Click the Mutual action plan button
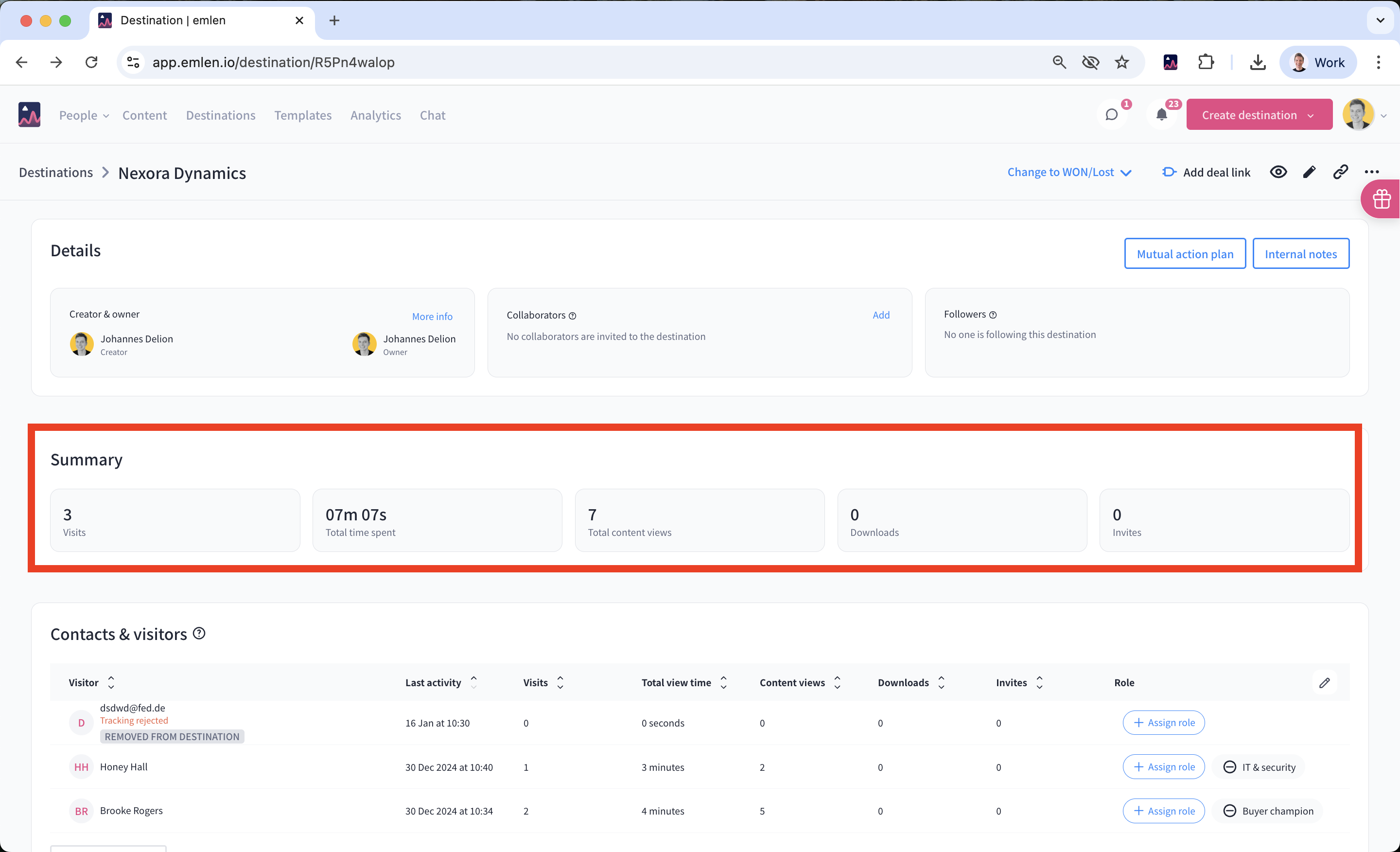The height and width of the screenshot is (852, 1400). pyautogui.click(x=1185, y=253)
